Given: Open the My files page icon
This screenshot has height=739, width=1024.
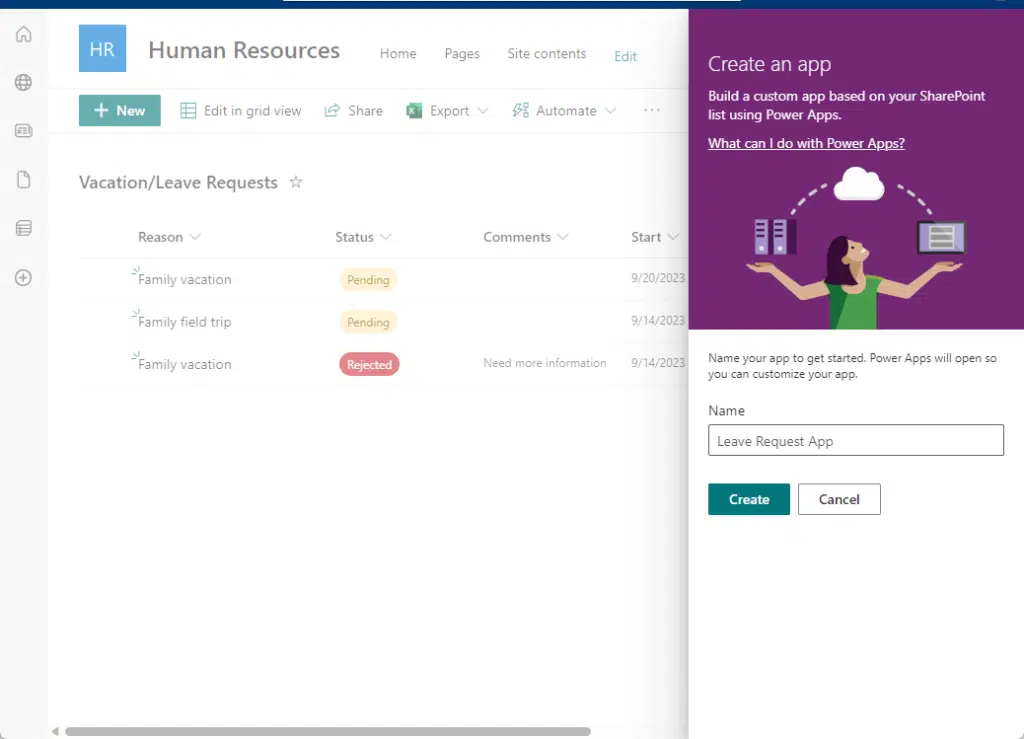Looking at the screenshot, I should pyautogui.click(x=24, y=180).
